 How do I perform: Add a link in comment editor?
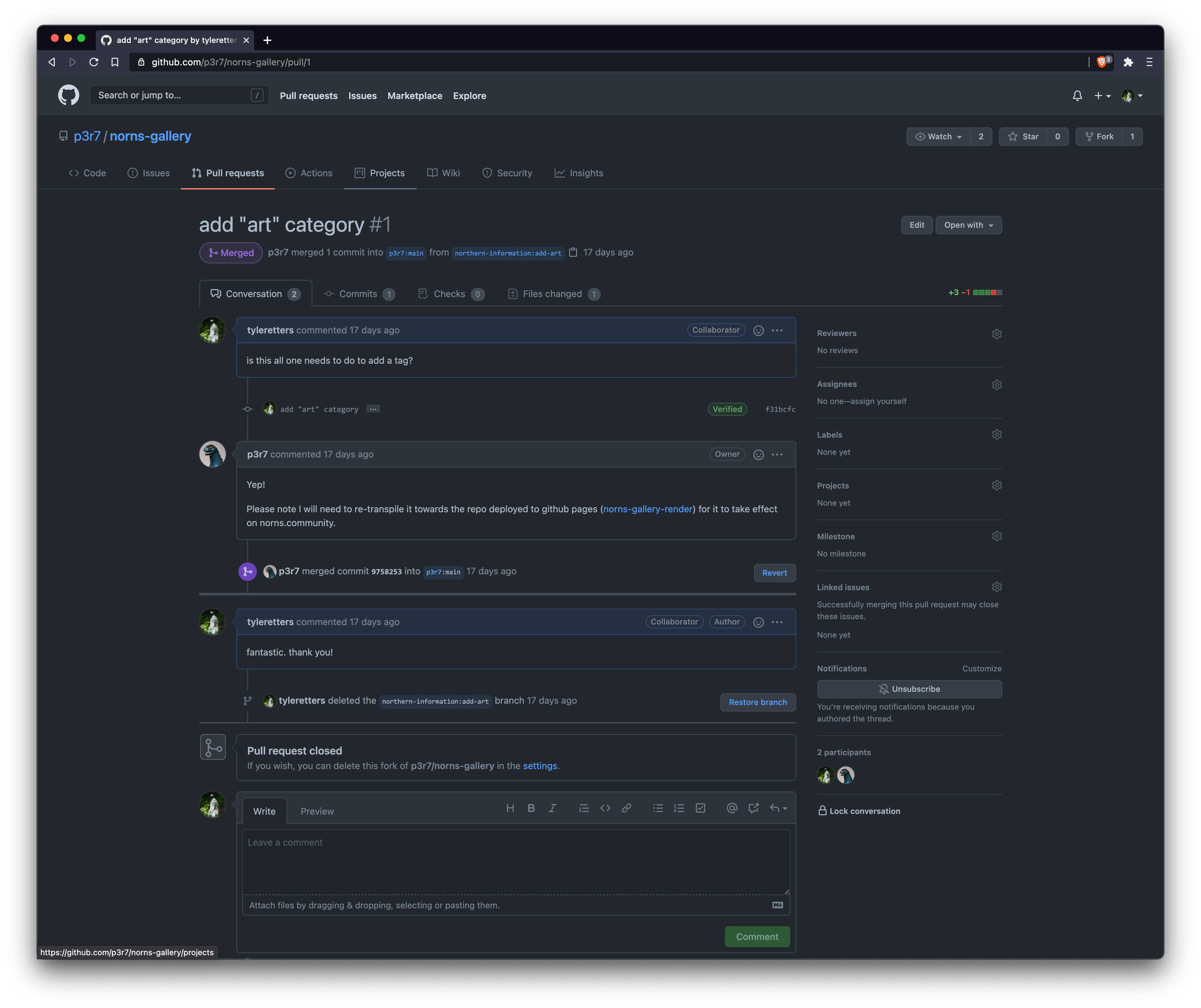[626, 808]
